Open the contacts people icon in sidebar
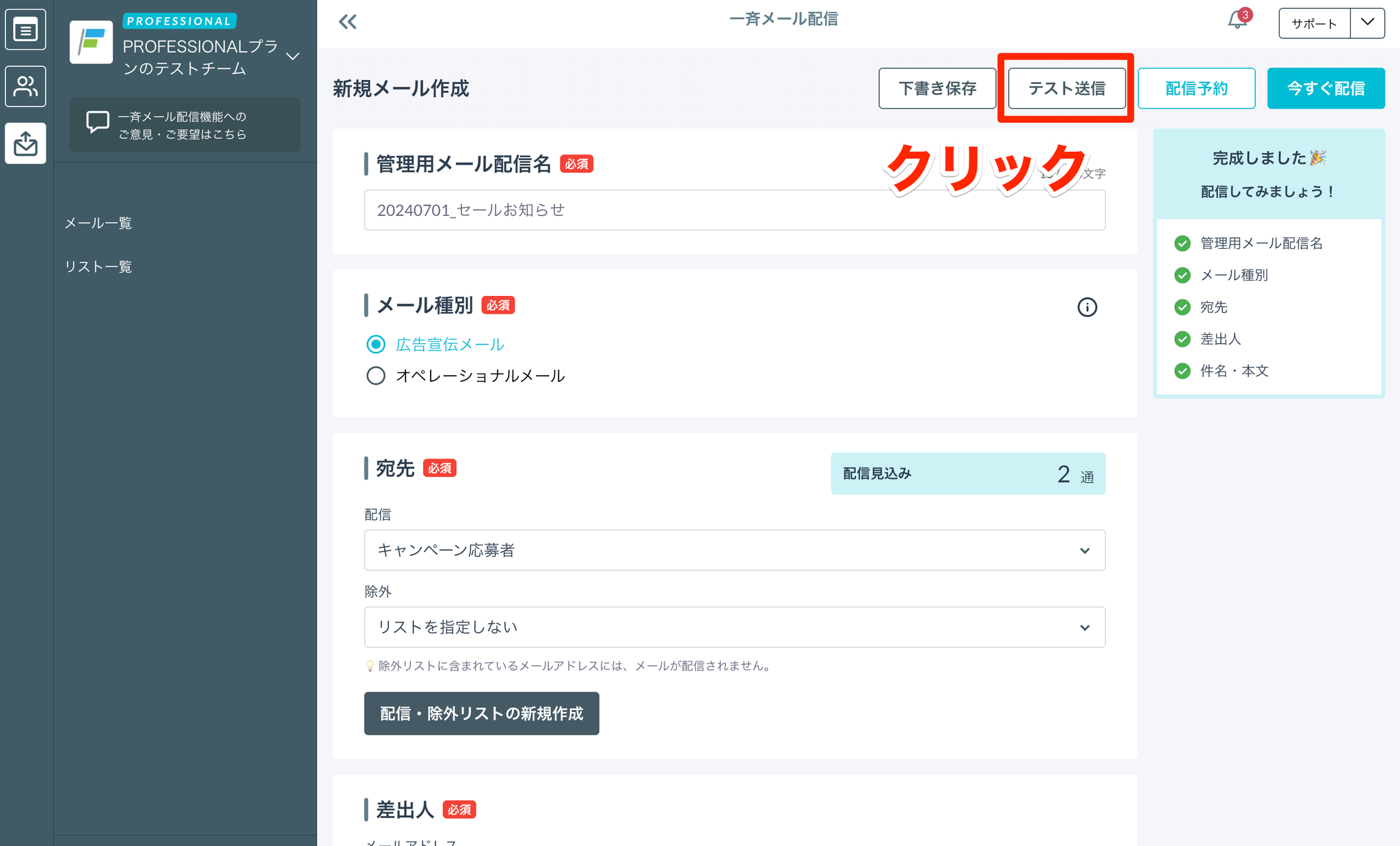This screenshot has width=1400, height=846. coord(25,87)
